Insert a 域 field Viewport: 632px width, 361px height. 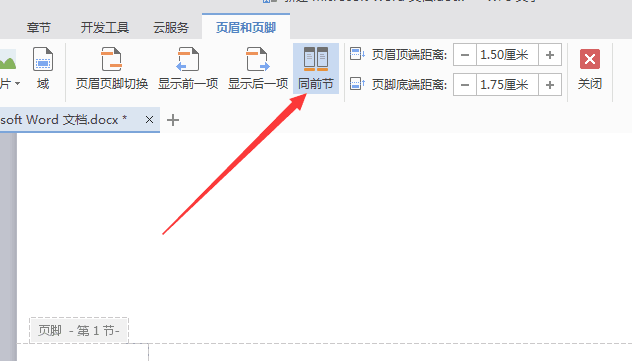click(x=43, y=68)
